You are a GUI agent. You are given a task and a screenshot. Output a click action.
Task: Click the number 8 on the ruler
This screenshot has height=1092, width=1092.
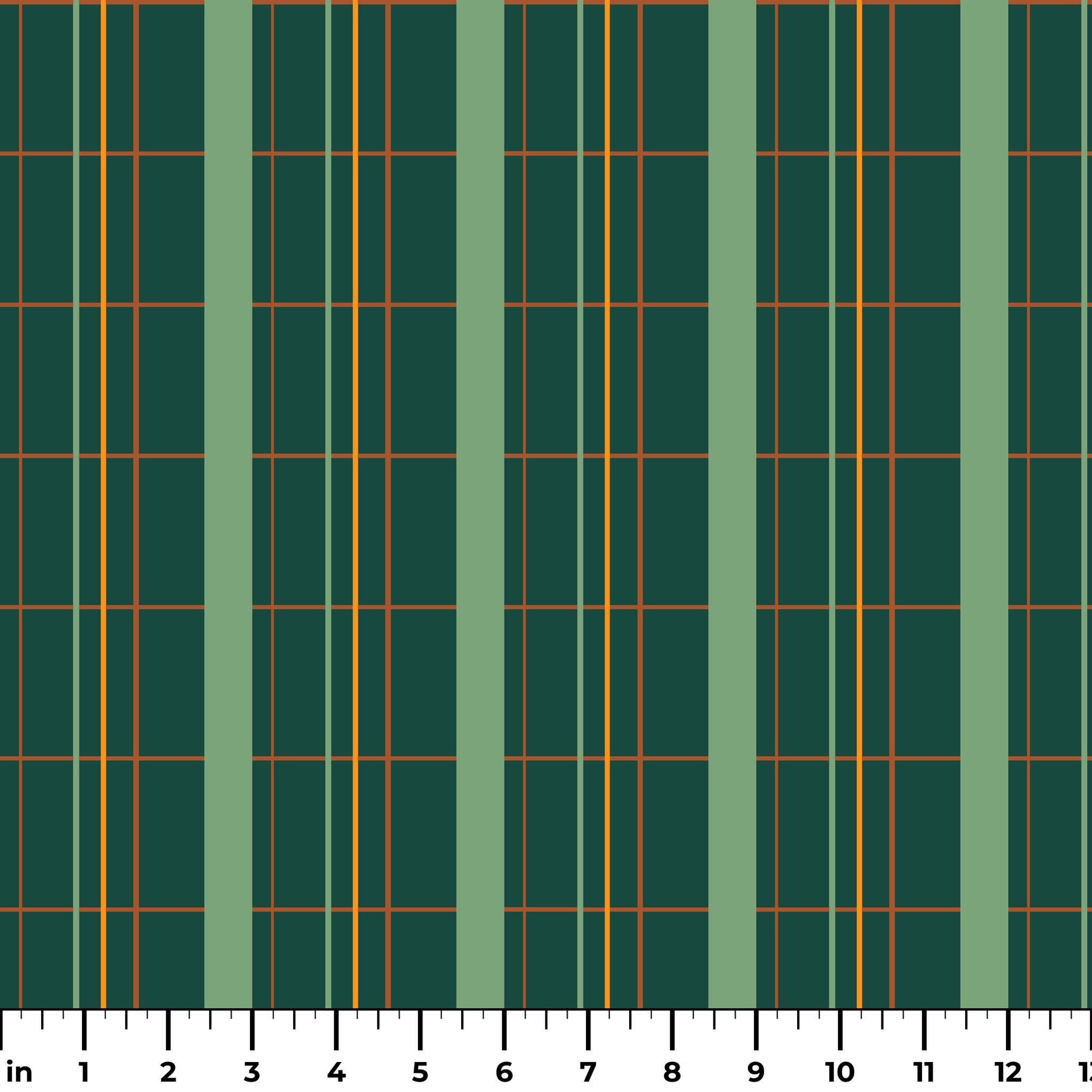[671, 1072]
